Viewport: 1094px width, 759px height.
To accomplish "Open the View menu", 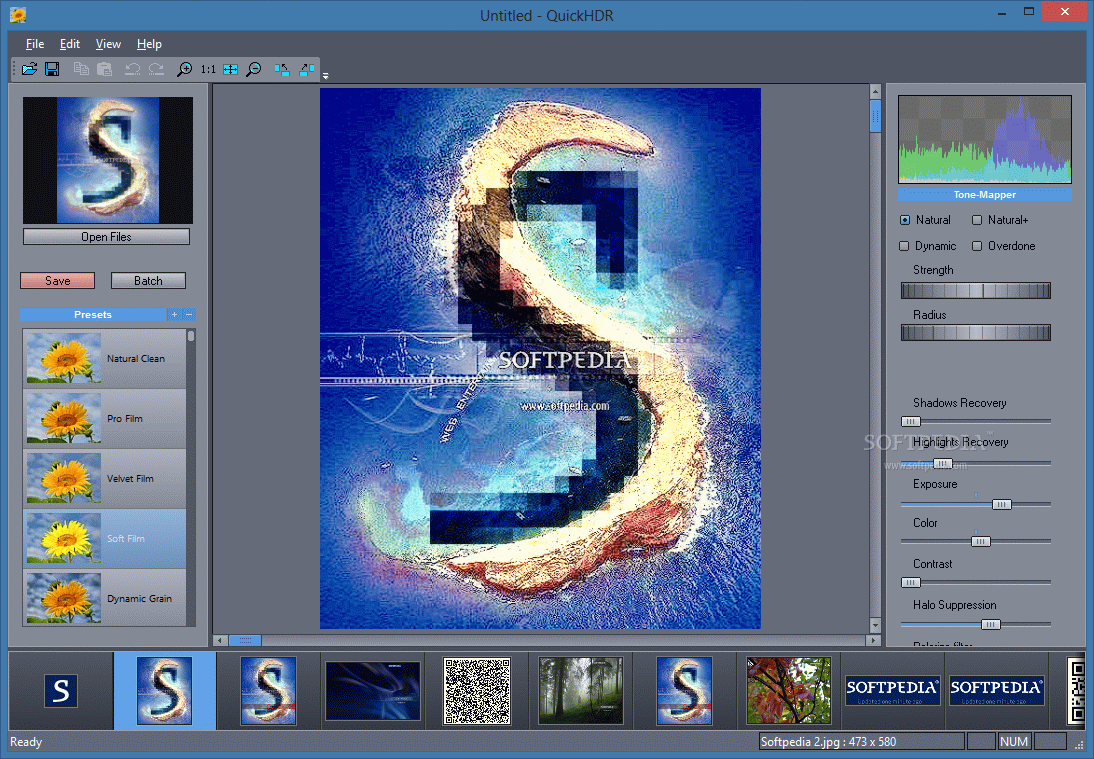I will 108,44.
